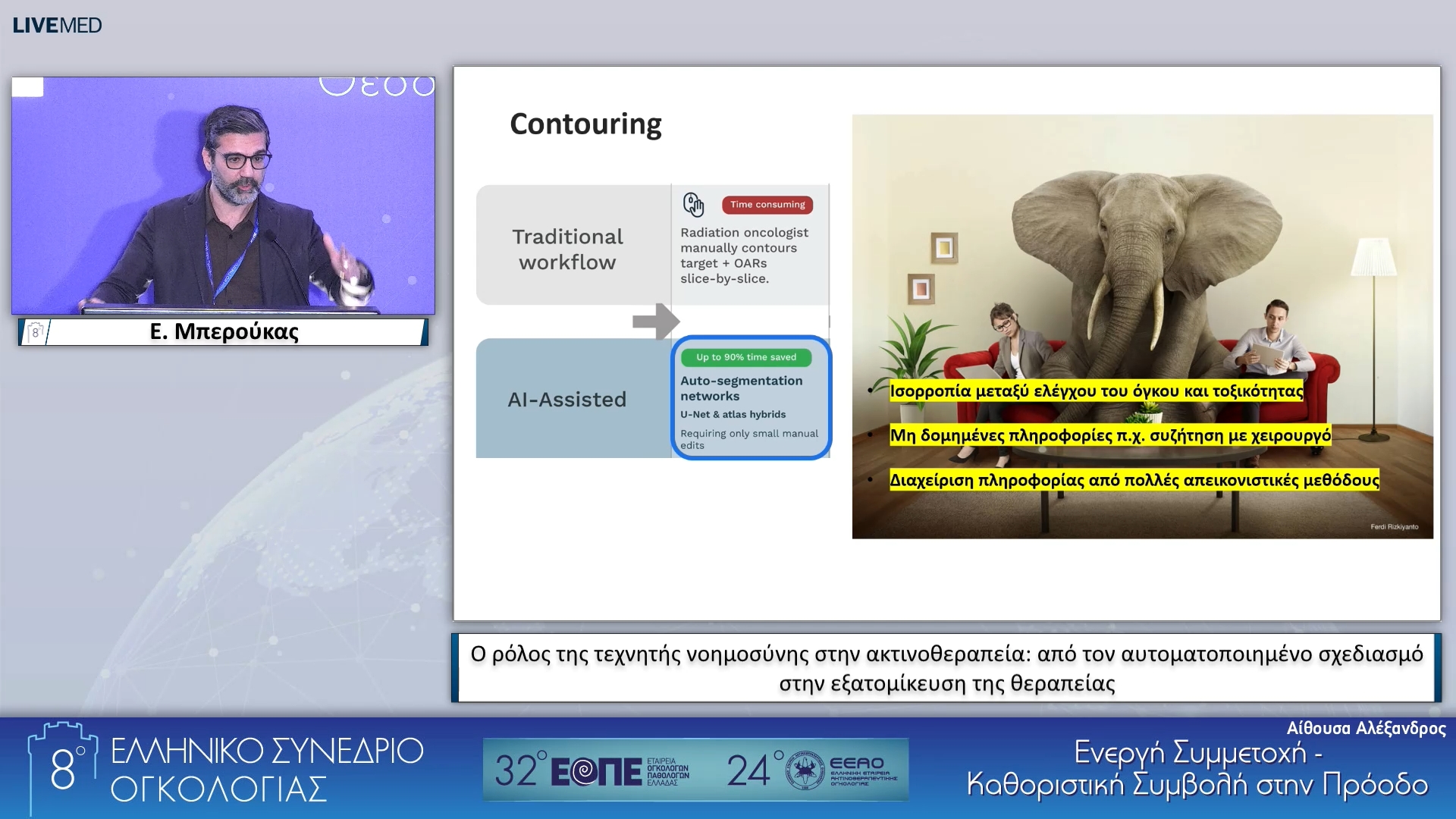Click the U-Net & atlas hybrids line
1456x819 pixels.
(x=733, y=415)
